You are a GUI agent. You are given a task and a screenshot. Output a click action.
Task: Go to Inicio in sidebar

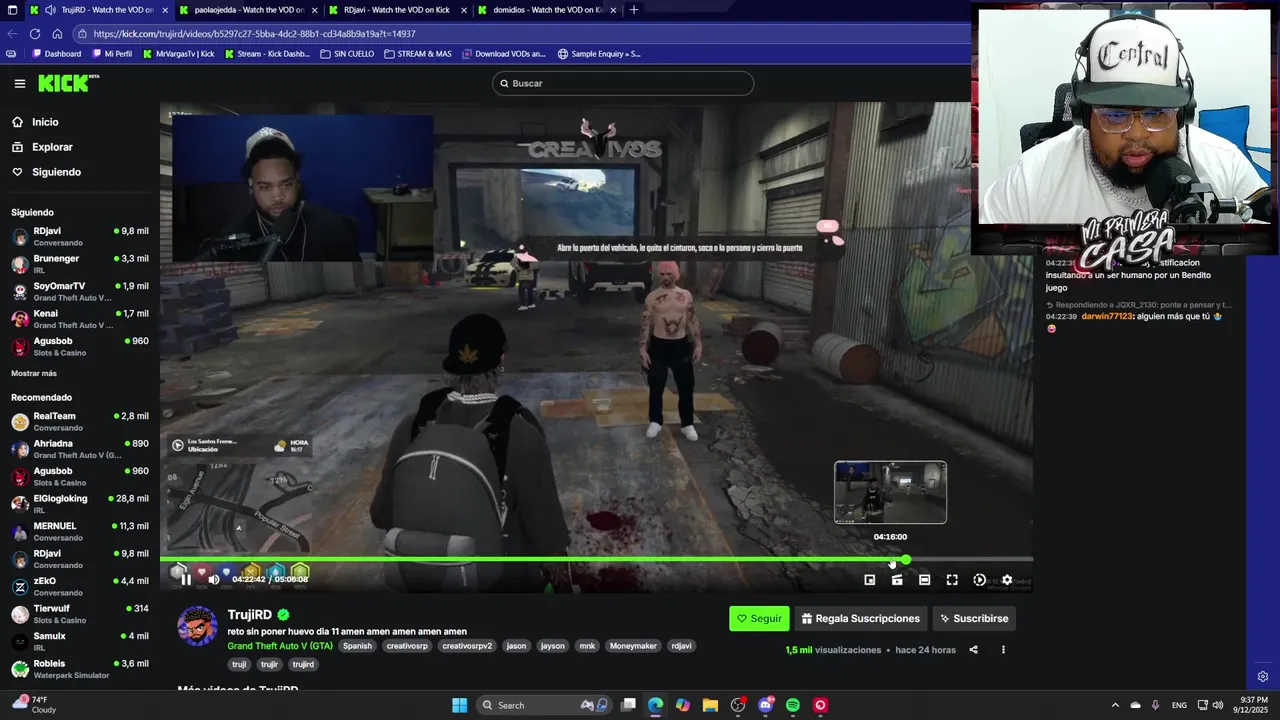pyautogui.click(x=45, y=122)
